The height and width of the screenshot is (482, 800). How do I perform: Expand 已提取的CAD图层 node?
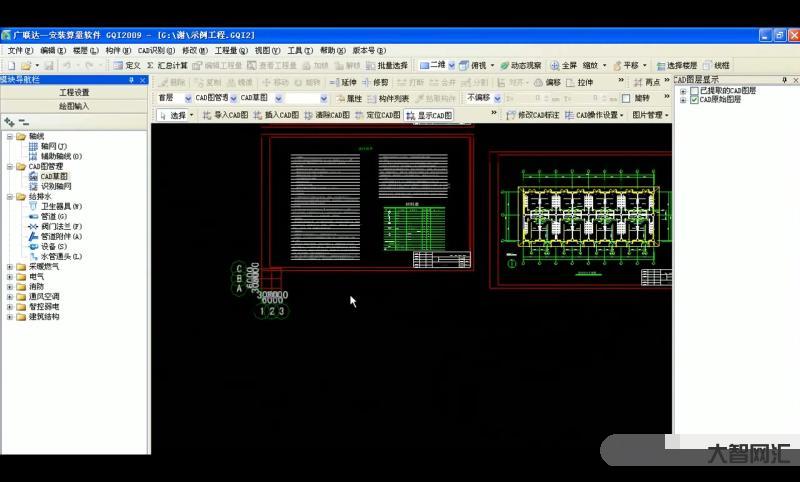683,91
